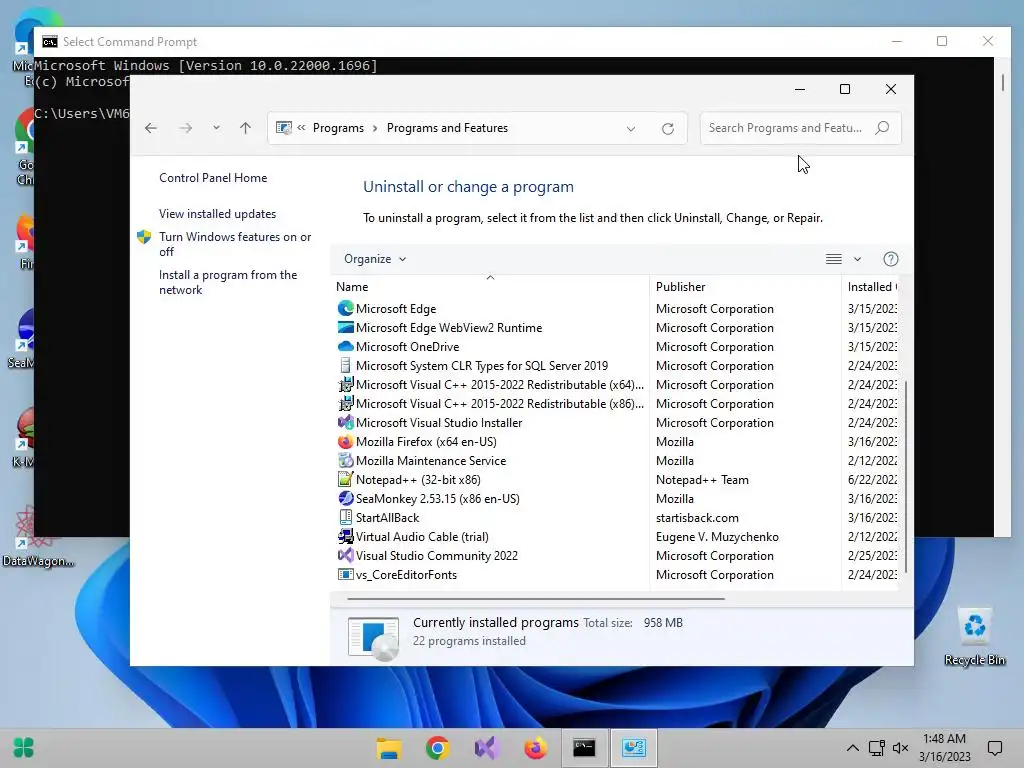
Task: Open the Recycle Bin desktop icon
Action: click(974, 637)
